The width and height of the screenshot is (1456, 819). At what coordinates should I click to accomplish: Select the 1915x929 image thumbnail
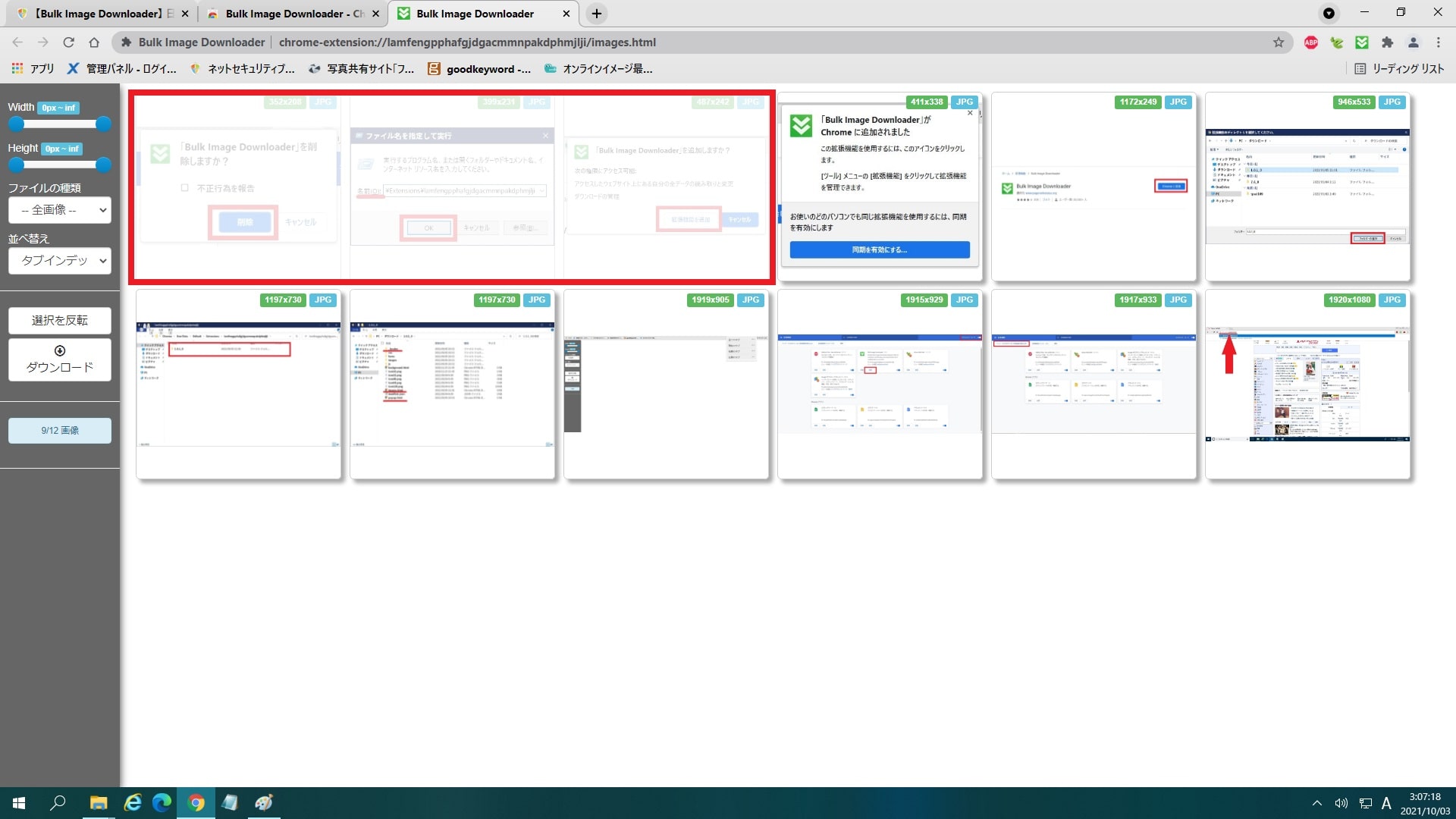[880, 384]
